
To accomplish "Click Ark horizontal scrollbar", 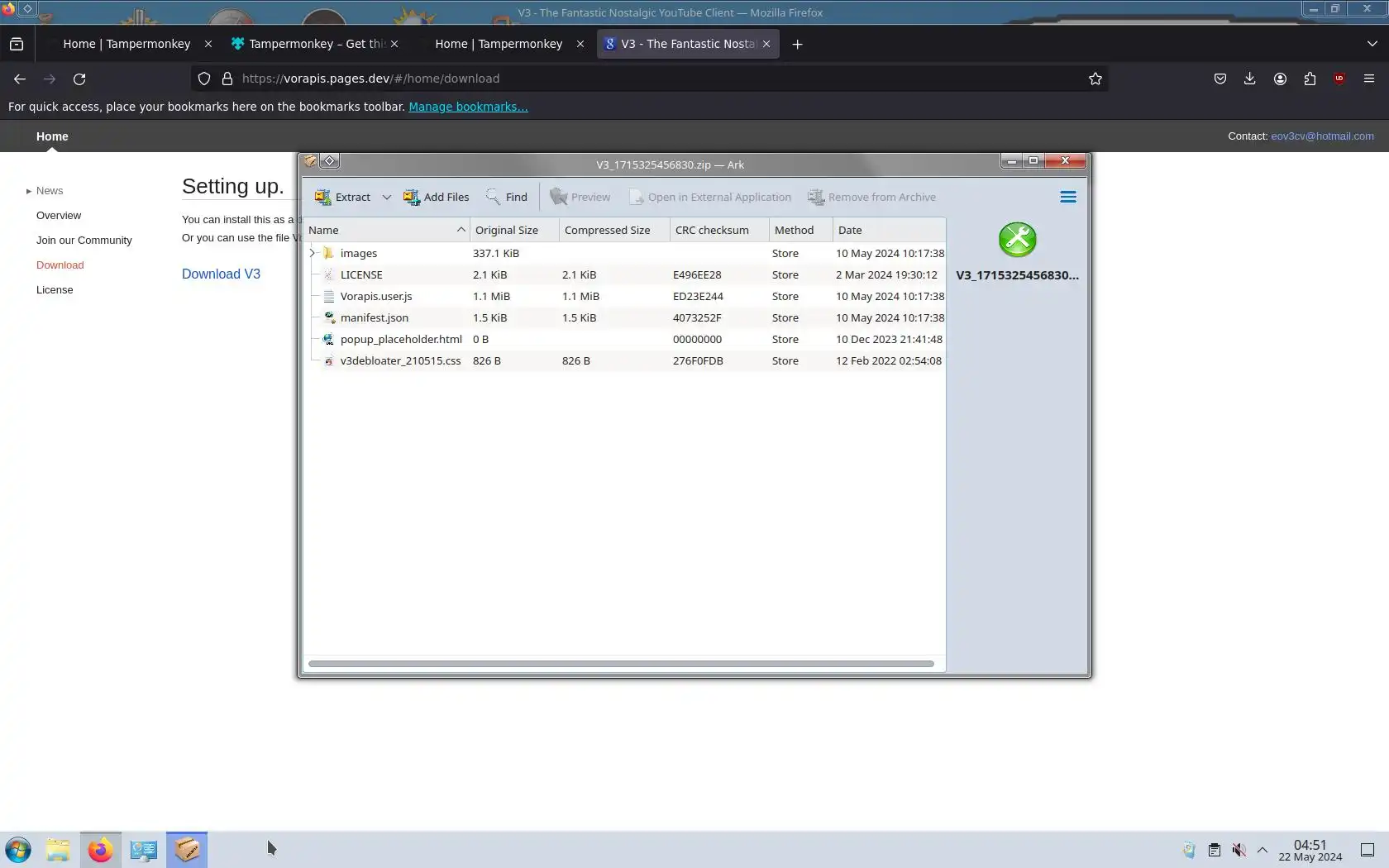I will 621,663.
